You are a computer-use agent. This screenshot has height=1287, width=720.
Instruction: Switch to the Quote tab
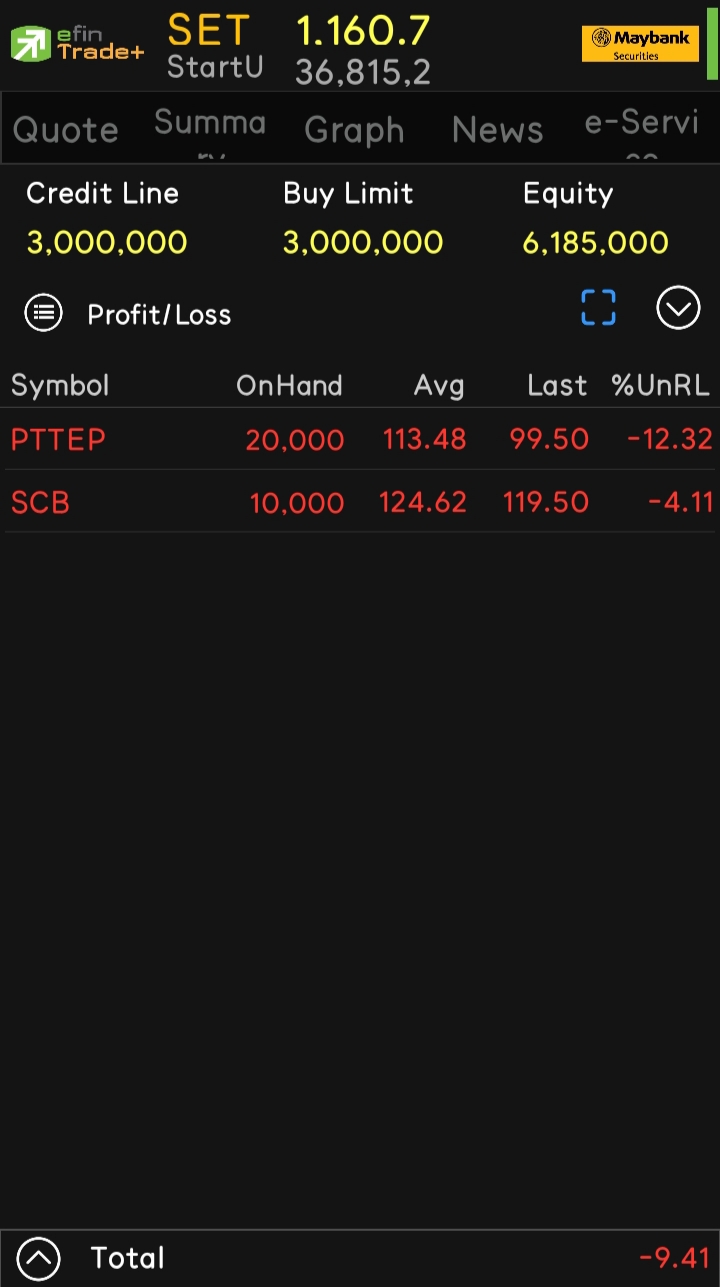tap(66, 129)
